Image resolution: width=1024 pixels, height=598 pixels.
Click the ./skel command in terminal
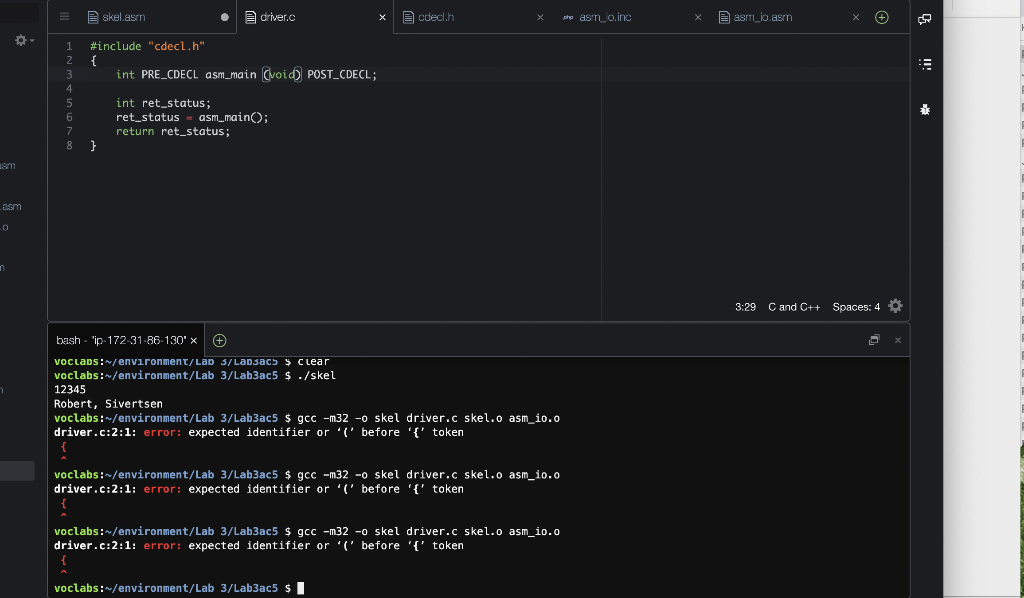click(x=316, y=375)
